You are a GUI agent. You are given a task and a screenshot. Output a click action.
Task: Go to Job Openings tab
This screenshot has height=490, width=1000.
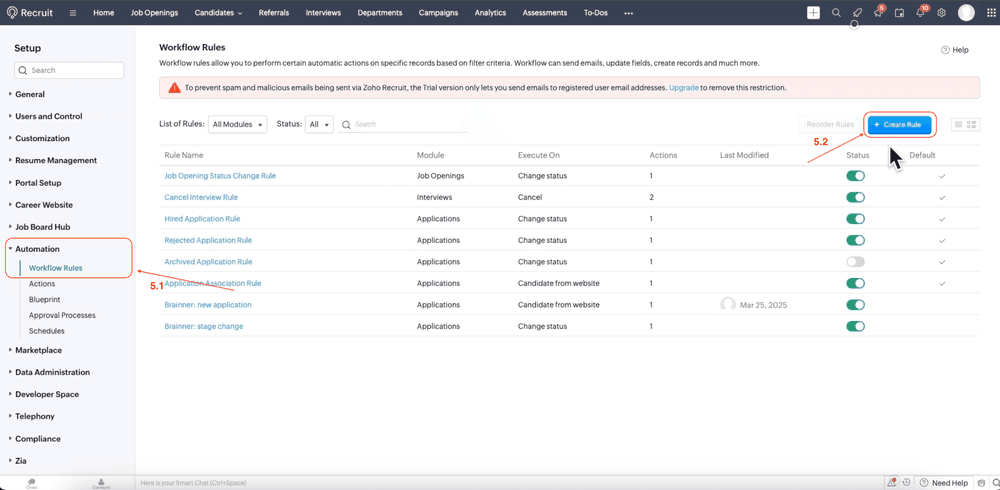(154, 13)
